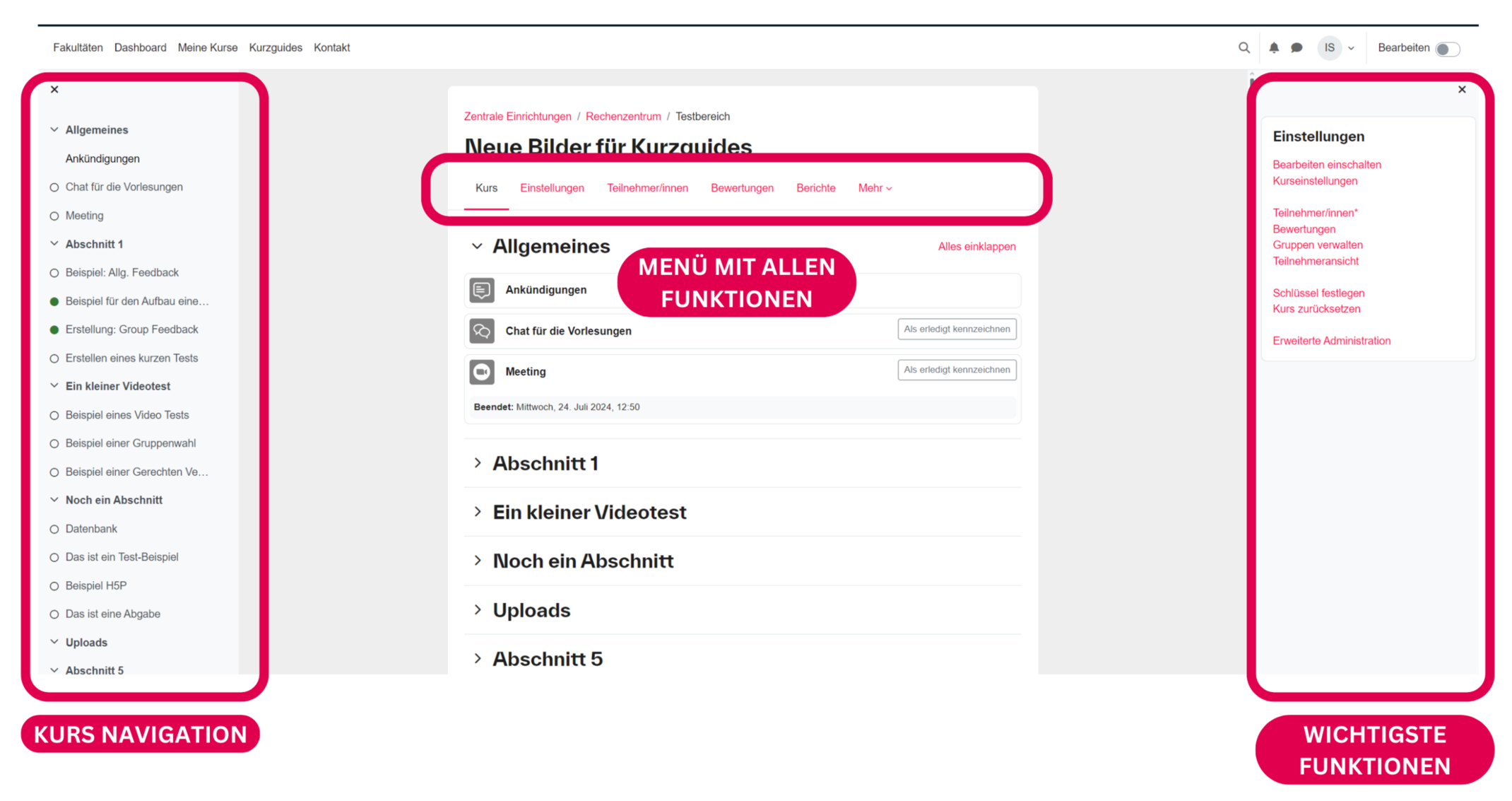This screenshot has width=1512, height=801.
Task: Click the Ankündigungen announcement icon
Action: 481,290
